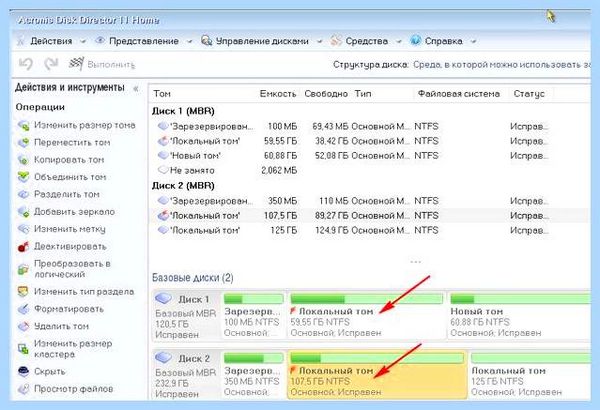Click the Представление eye icon
The width and height of the screenshot is (600, 410).
[100, 40]
